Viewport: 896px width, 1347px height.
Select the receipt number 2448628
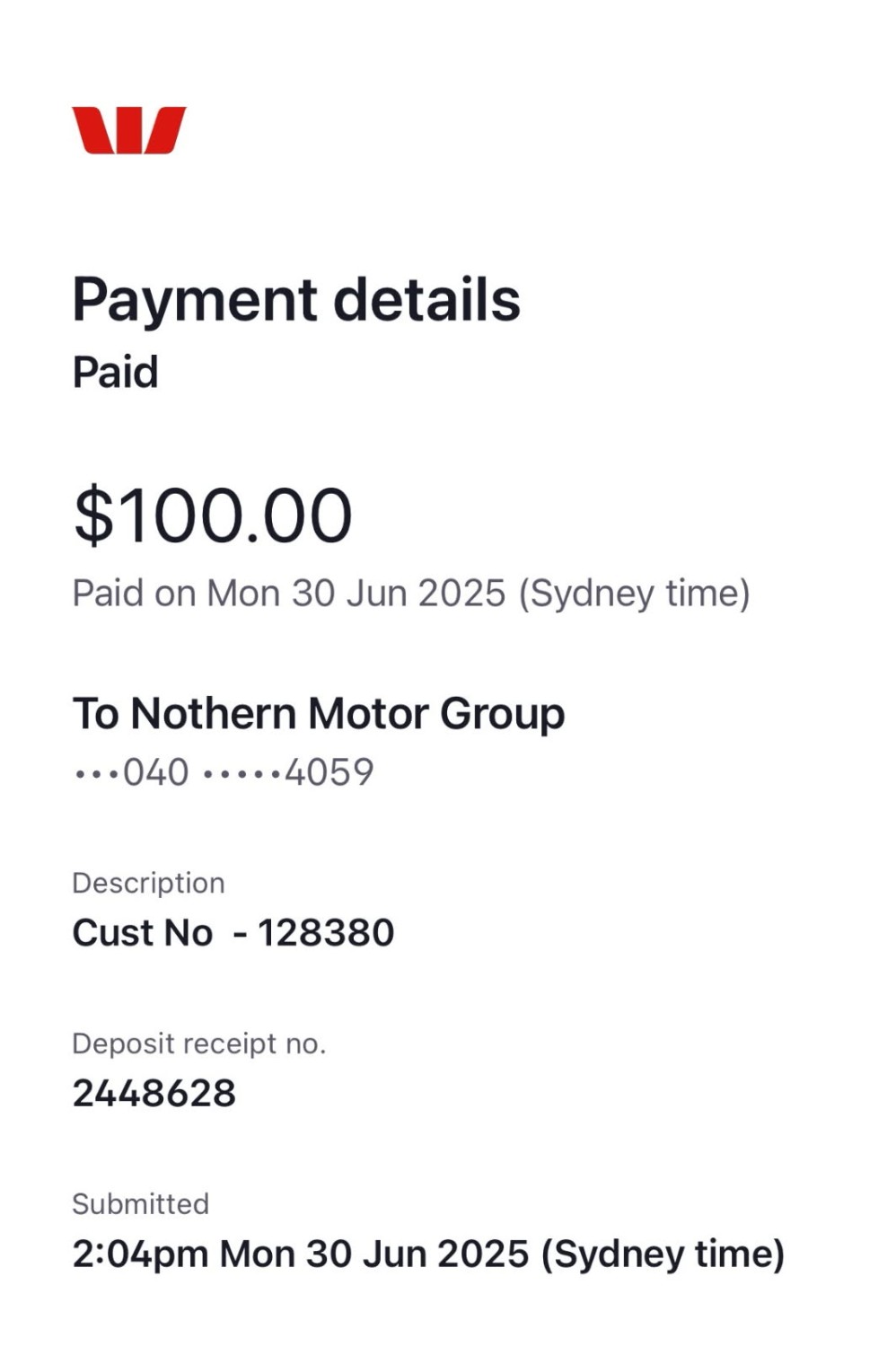tap(154, 1094)
